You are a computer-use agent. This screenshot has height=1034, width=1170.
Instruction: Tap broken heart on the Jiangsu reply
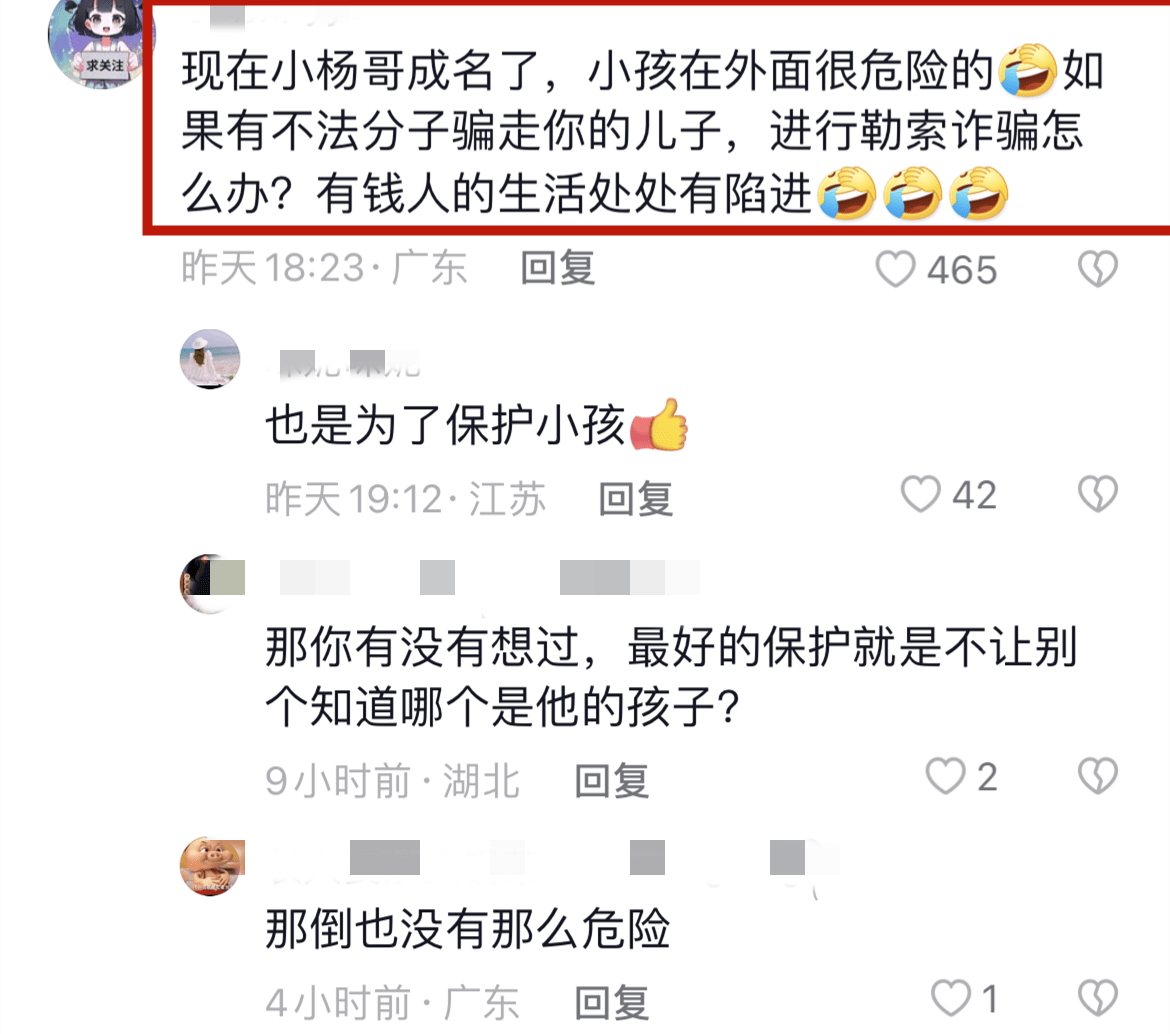1098,495
